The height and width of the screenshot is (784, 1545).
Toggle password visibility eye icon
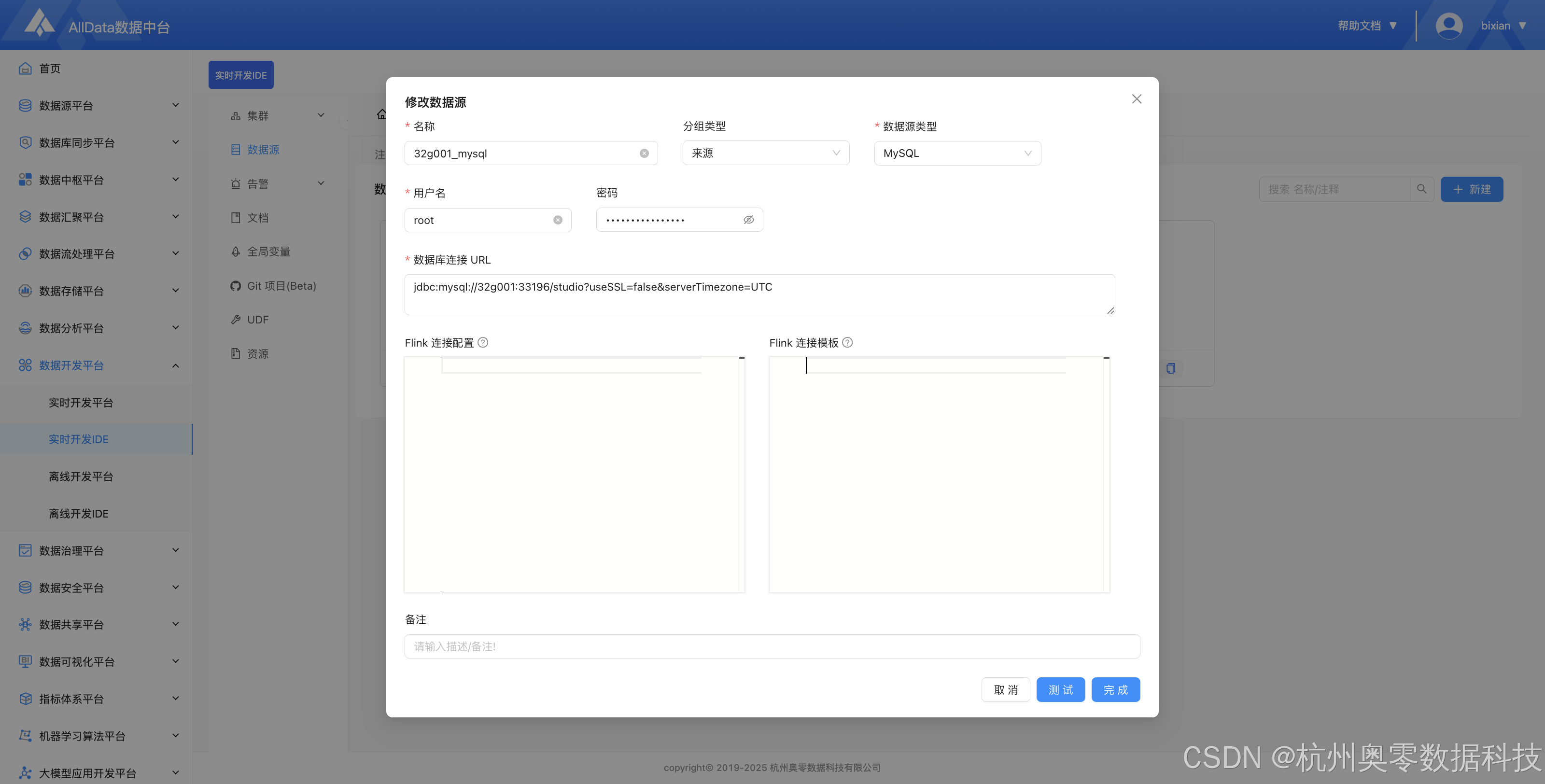748,220
